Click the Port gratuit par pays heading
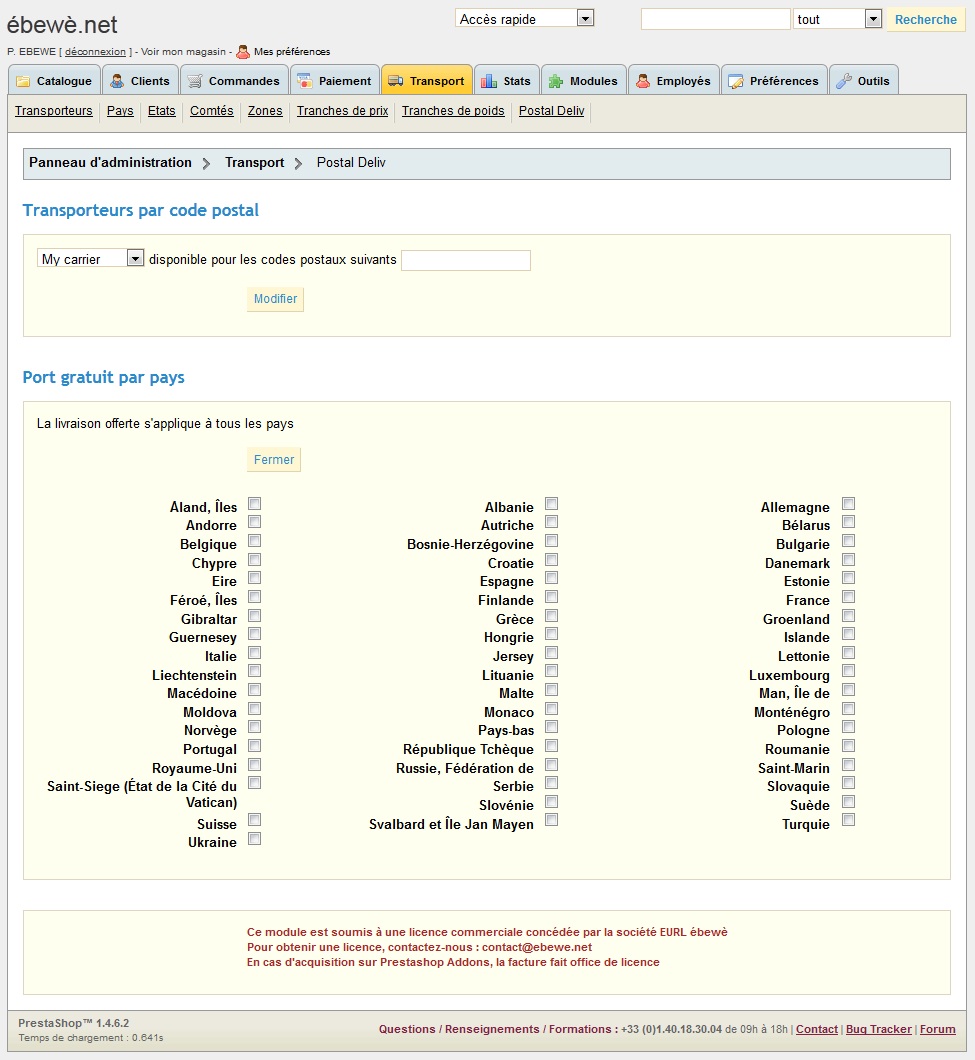 pos(103,377)
